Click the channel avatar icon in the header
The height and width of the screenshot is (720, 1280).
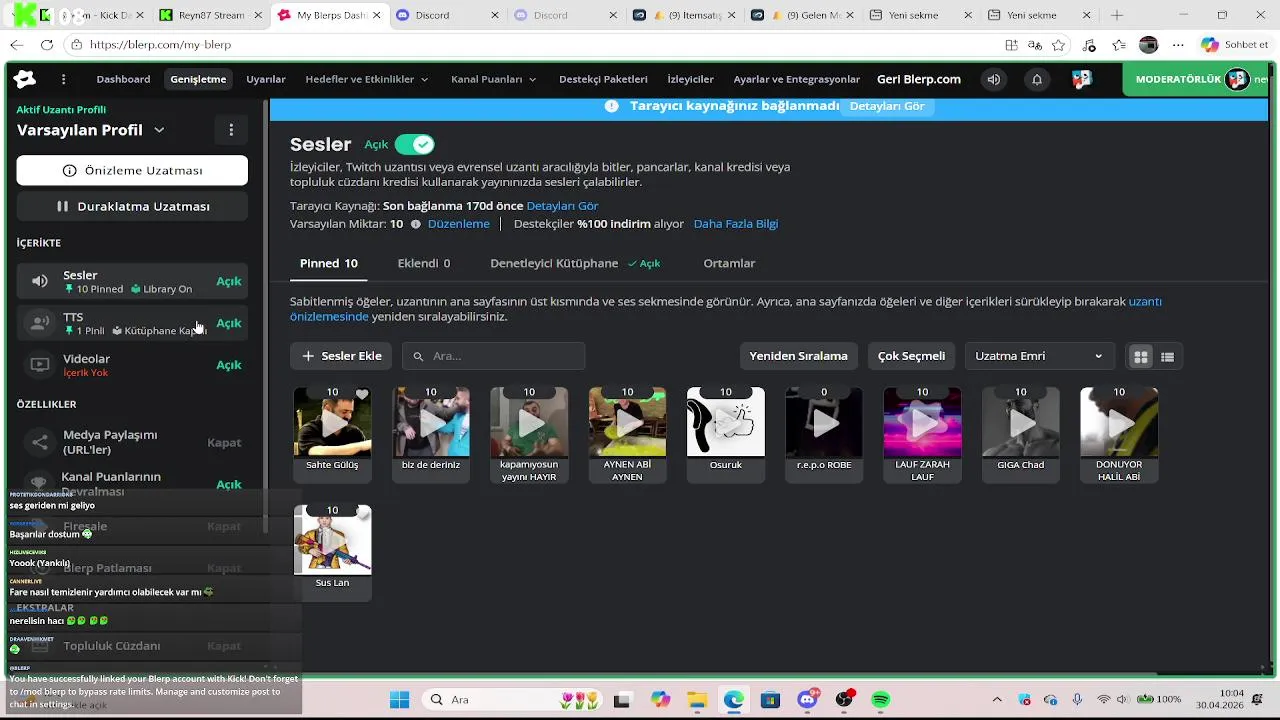pyautogui.click(x=1081, y=79)
